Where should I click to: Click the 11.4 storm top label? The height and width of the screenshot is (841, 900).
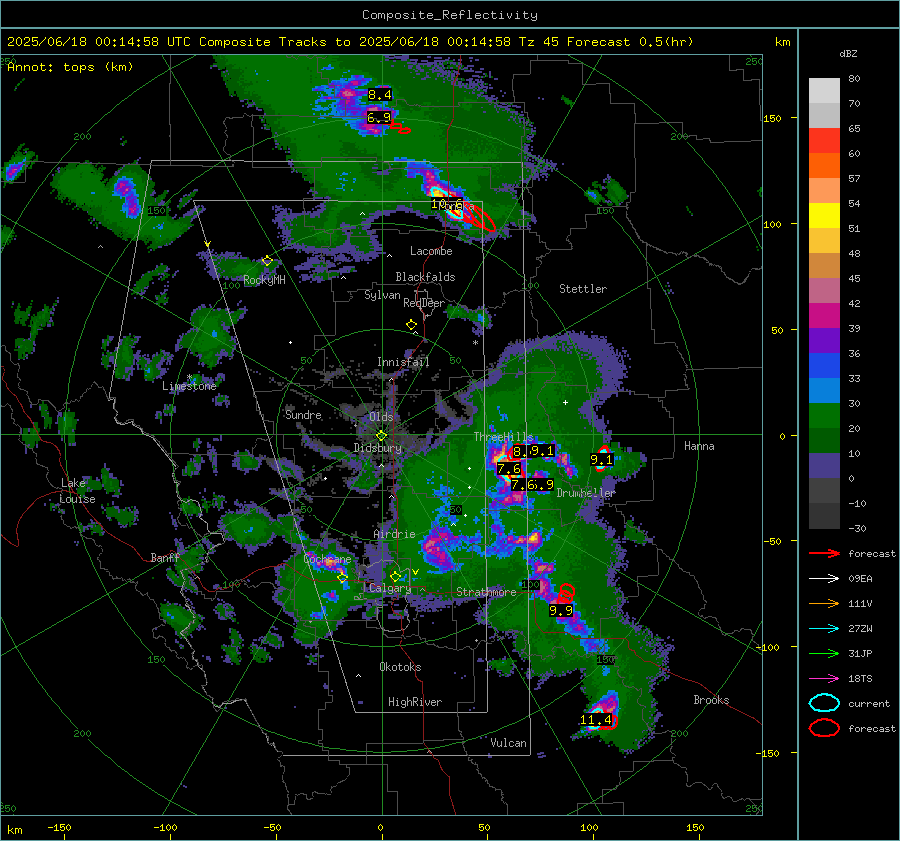(x=596, y=719)
